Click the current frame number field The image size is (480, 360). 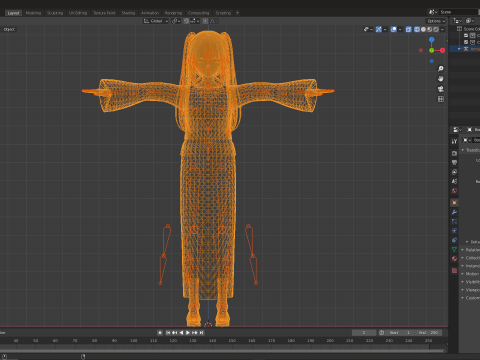pos(364,332)
